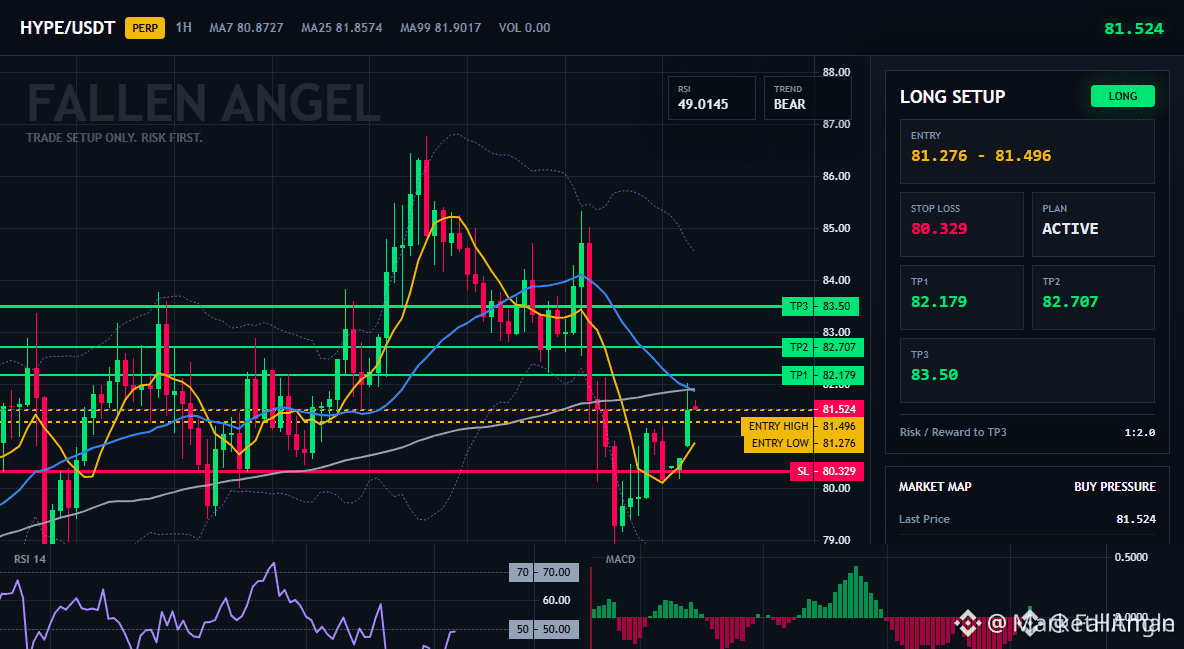Click the 1:2.0 risk reward value
The height and width of the screenshot is (649, 1184).
tap(1140, 432)
